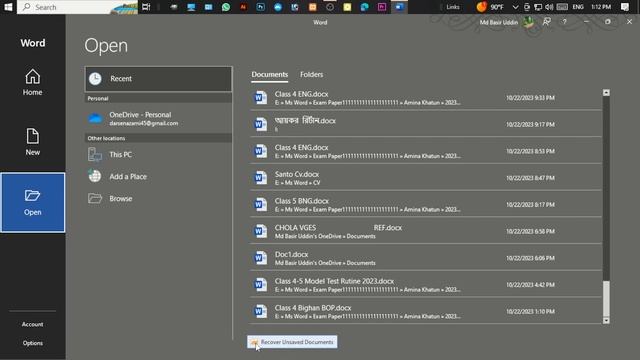
Task: Open Word Options
Action: 32,343
